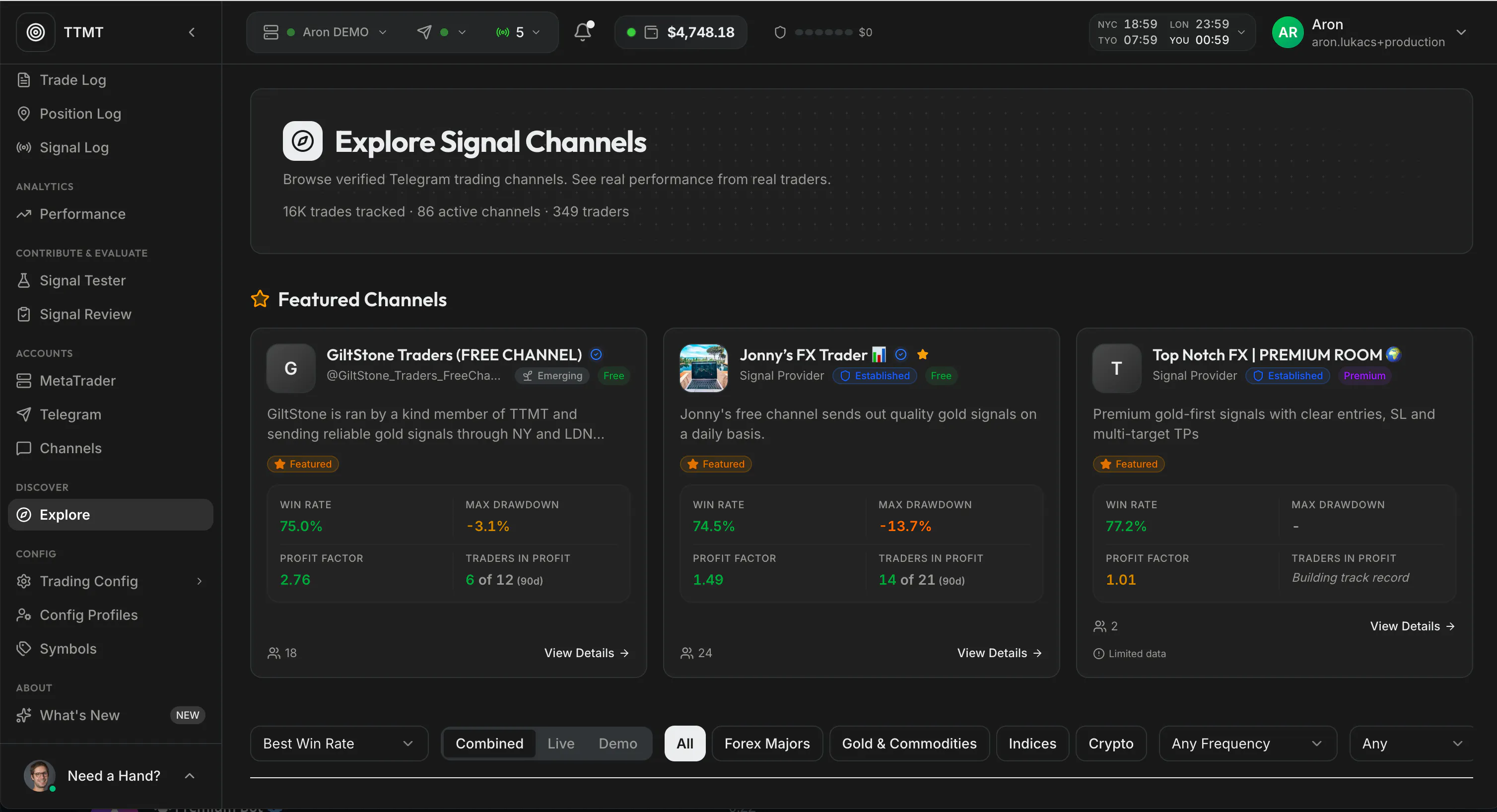
Task: Open Position Log in the sidebar
Action: 80,113
